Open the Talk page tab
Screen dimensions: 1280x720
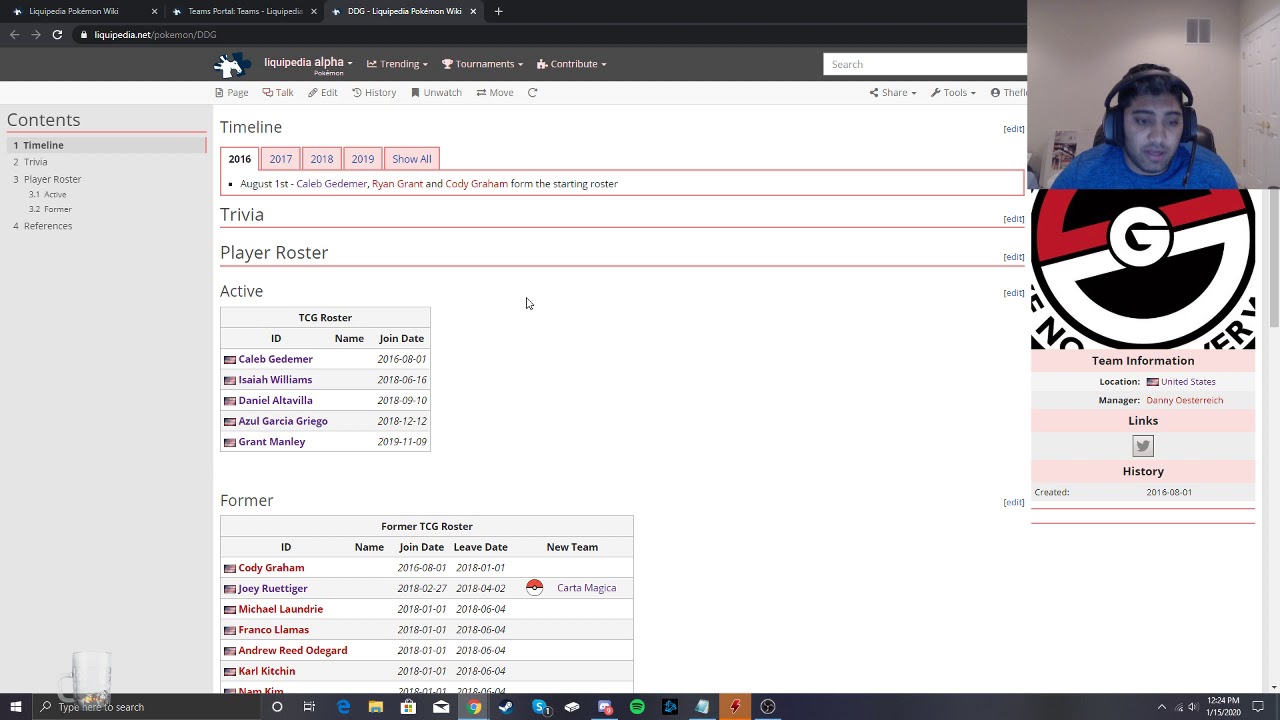278,93
